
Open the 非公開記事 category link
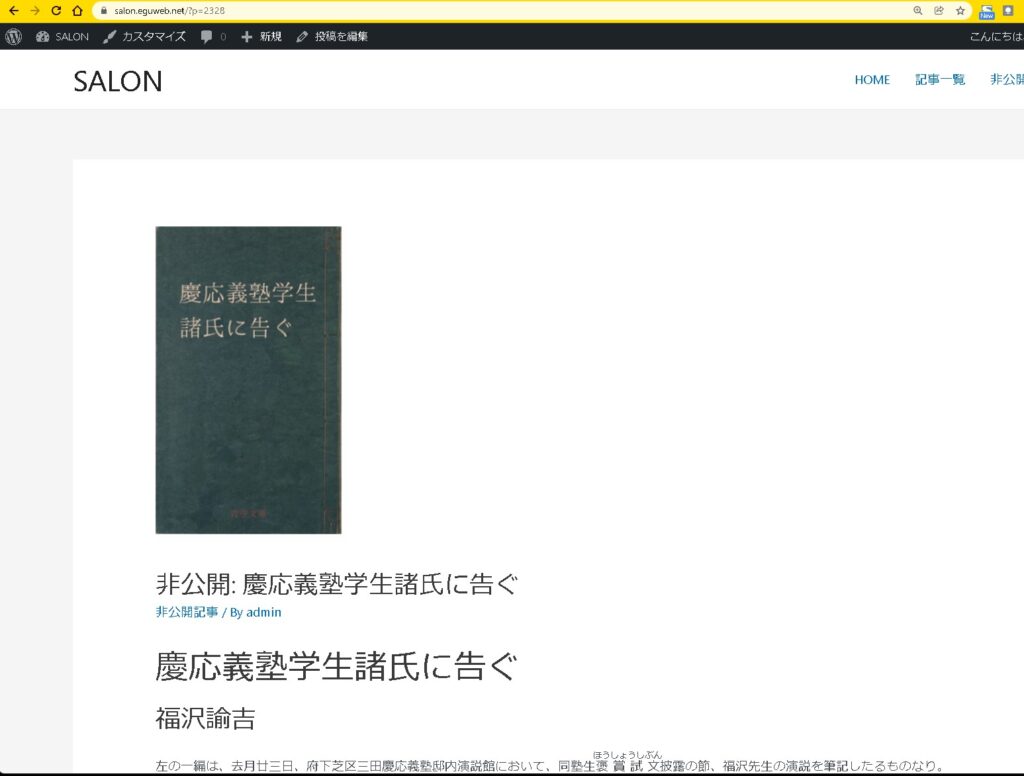click(187, 612)
